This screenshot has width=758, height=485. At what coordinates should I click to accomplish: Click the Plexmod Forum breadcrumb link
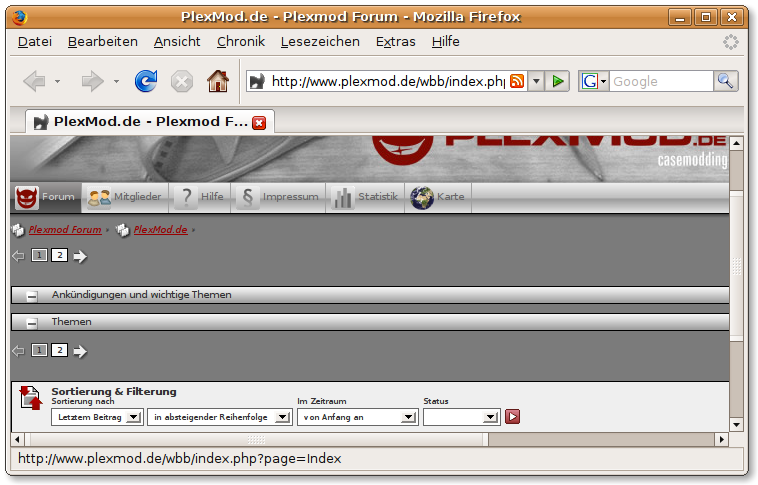tap(65, 230)
